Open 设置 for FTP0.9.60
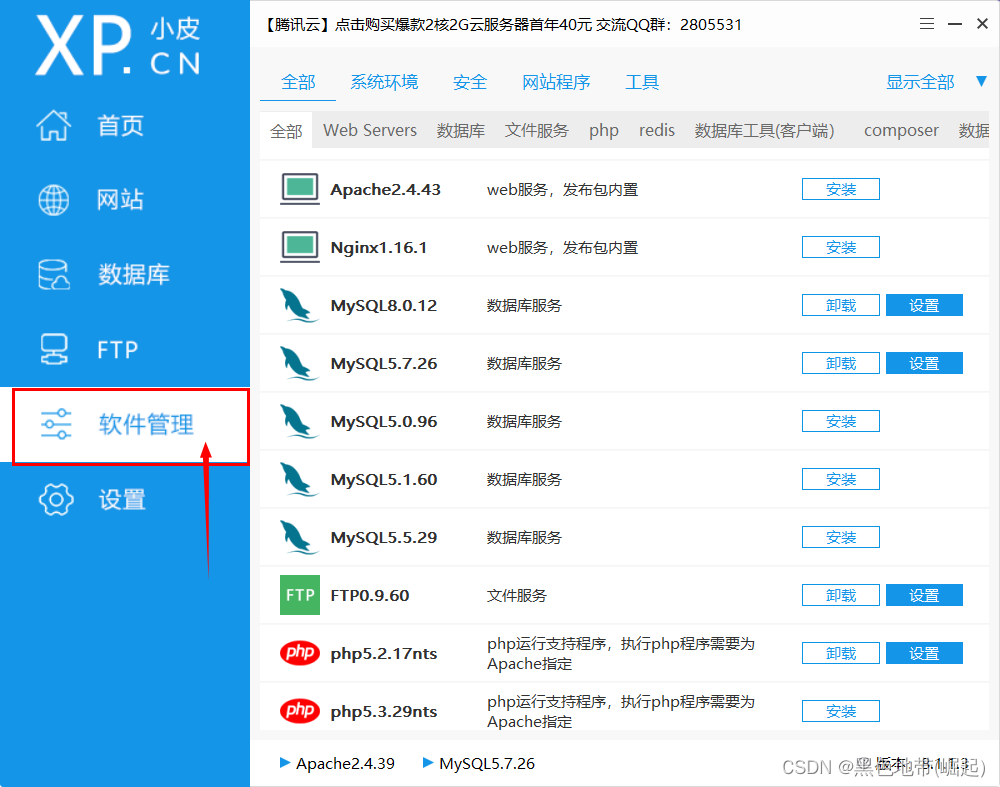Viewport: 1000px width, 787px height. tap(924, 596)
